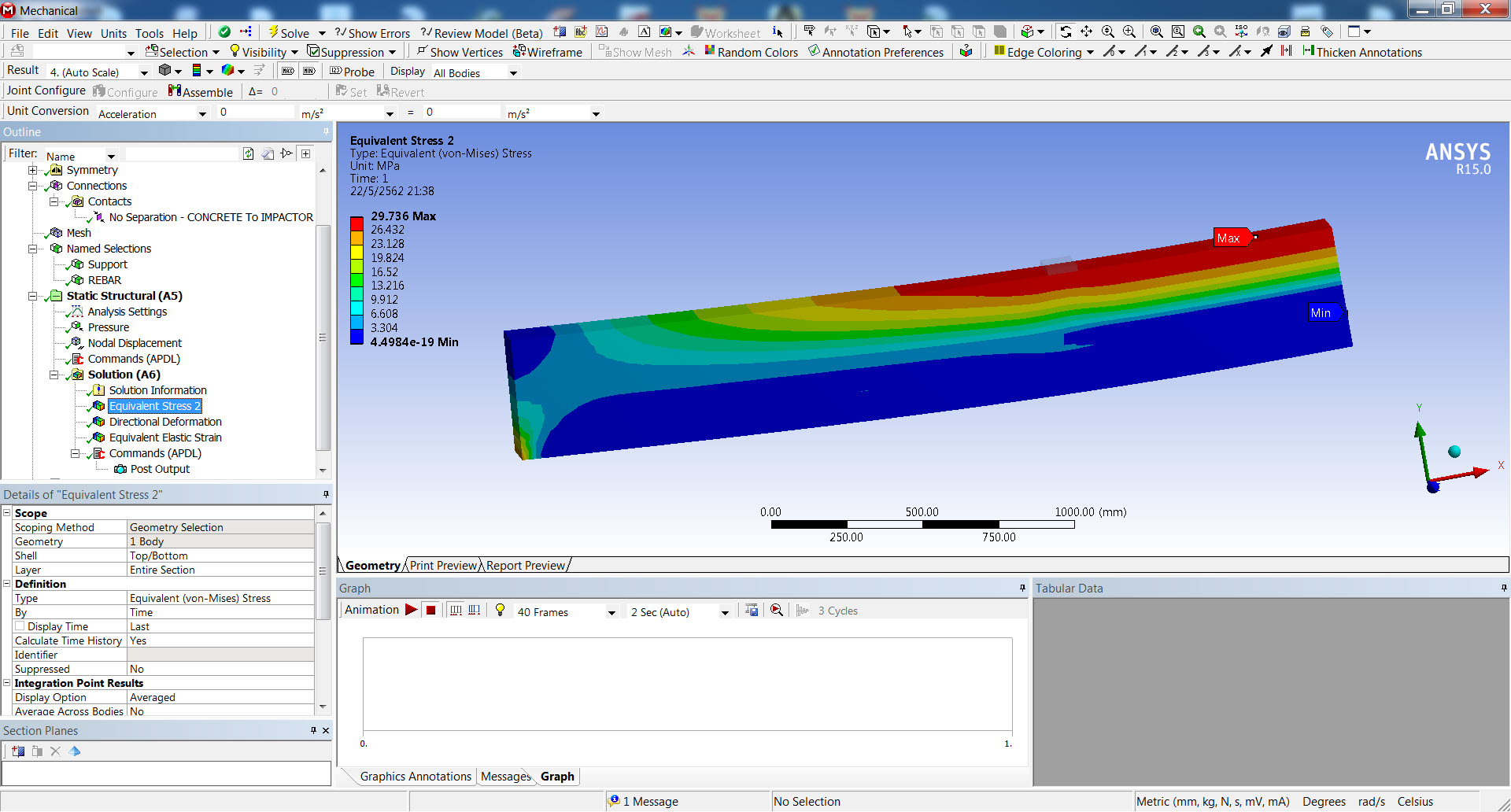
Task: Click the Rotate view tool icon
Action: tap(1066, 31)
